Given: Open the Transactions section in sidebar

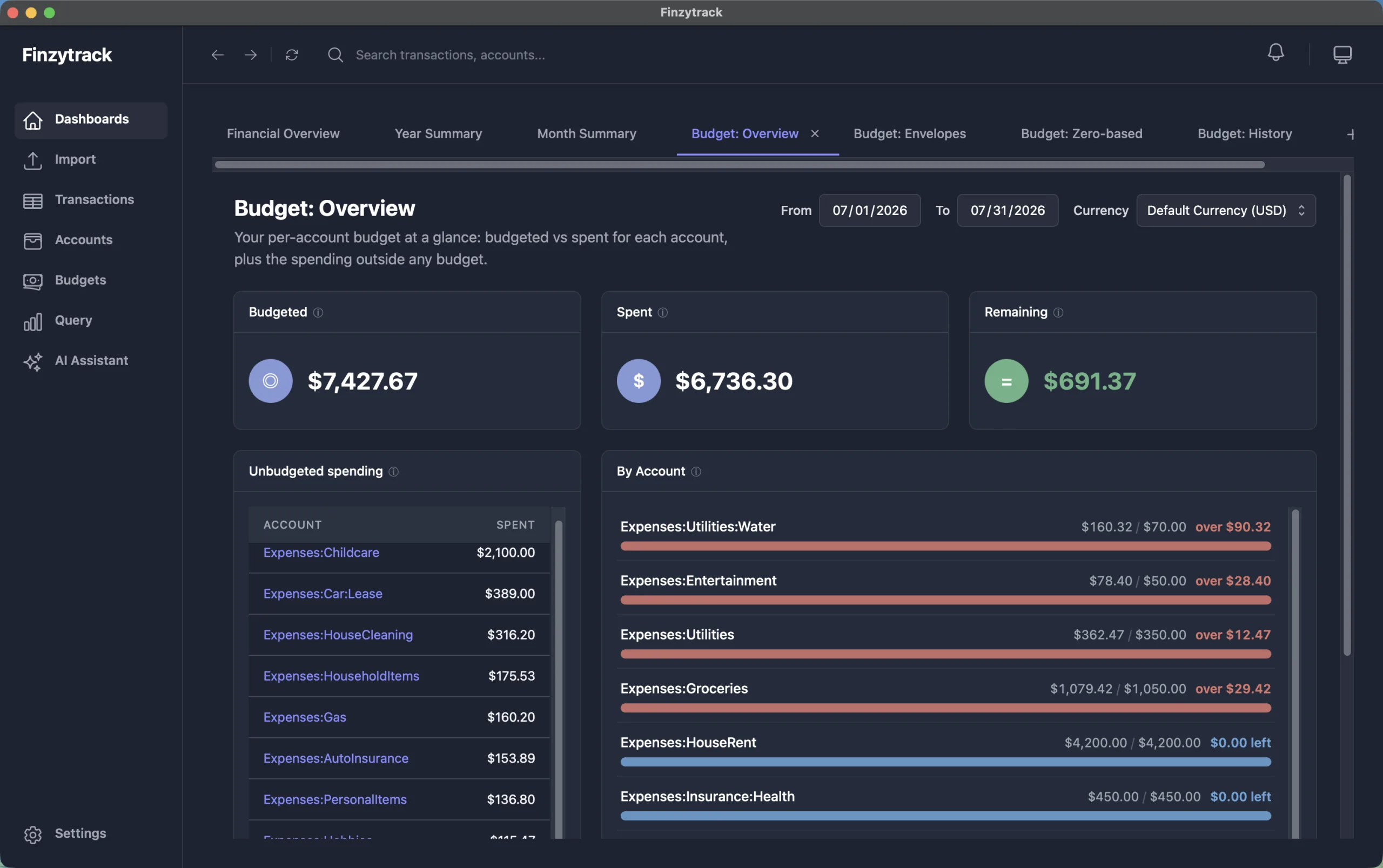Looking at the screenshot, I should 91,200.
